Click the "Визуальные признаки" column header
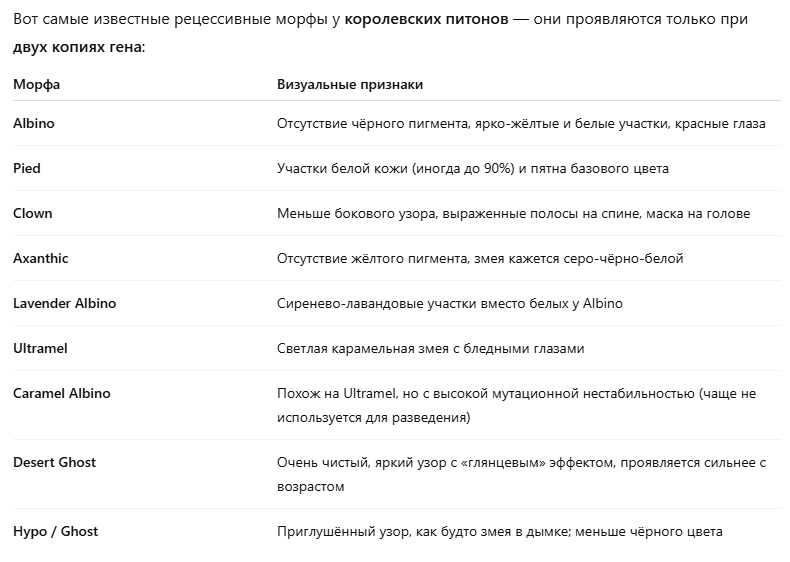The width and height of the screenshot is (790, 562). pyautogui.click(x=349, y=85)
